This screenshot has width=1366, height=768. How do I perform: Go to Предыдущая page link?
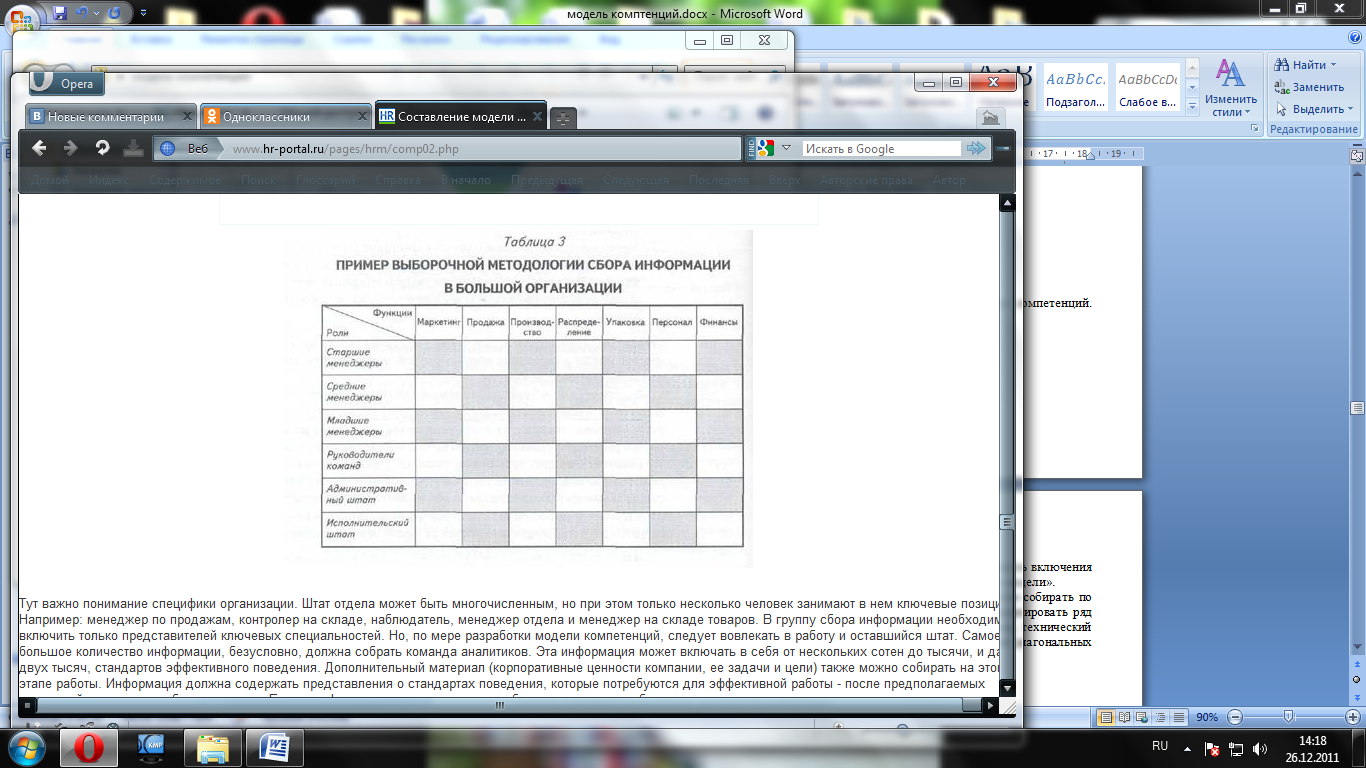[x=547, y=180]
